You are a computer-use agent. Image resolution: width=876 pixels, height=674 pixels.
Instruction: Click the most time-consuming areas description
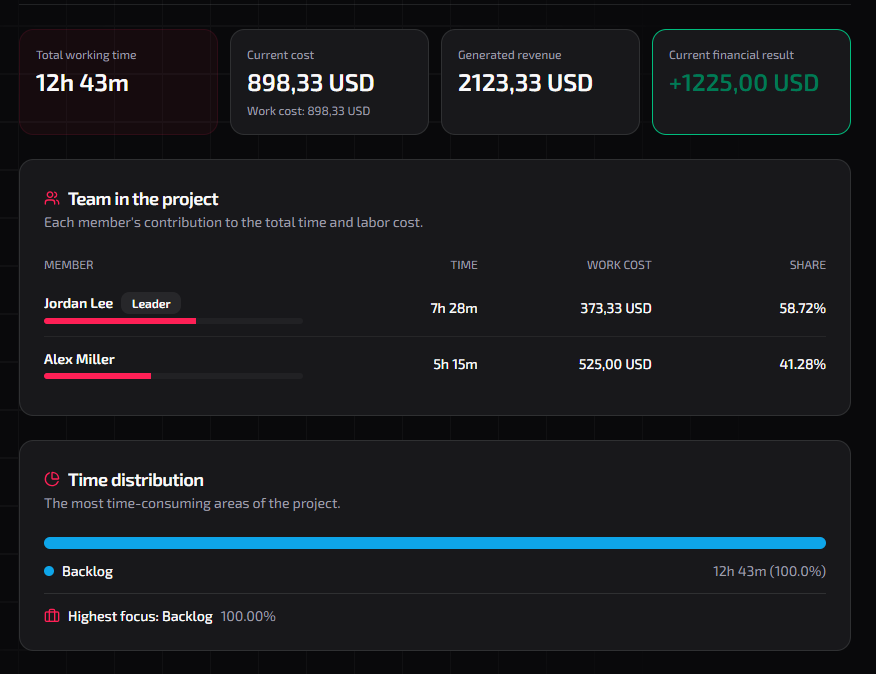tap(192, 503)
